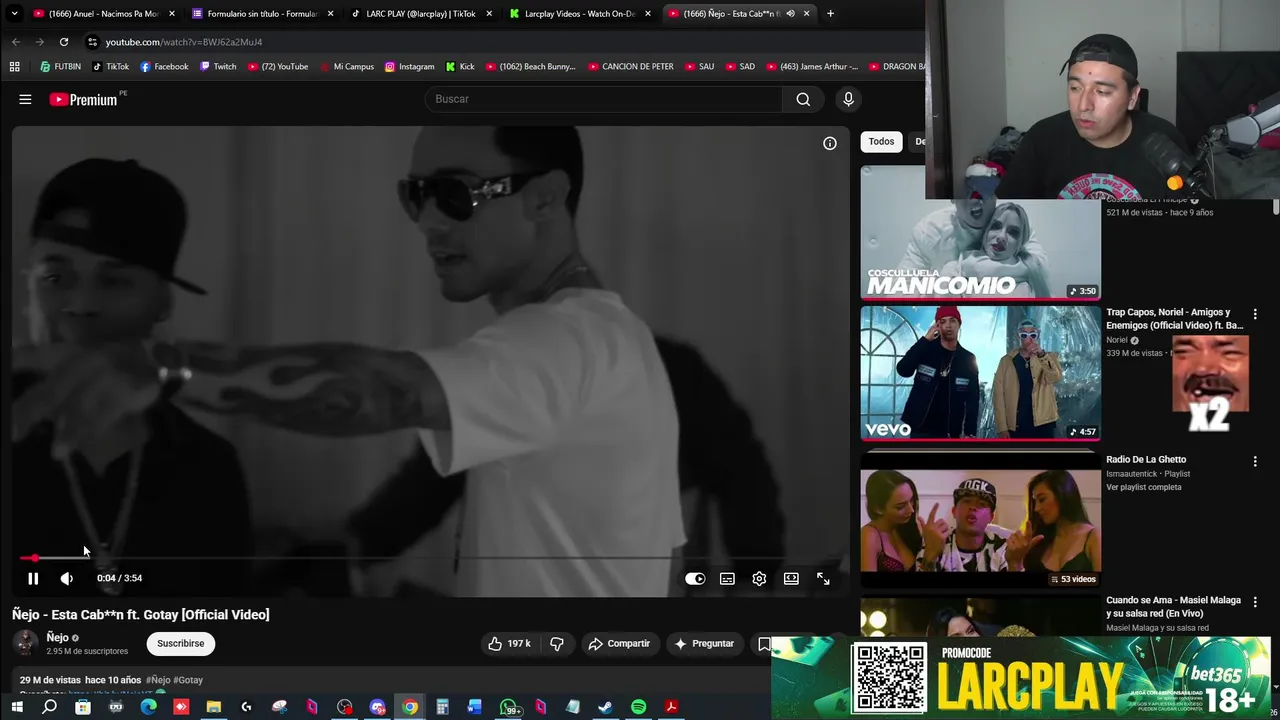
Task: Open Spotify from the taskbar
Action: (x=638, y=708)
